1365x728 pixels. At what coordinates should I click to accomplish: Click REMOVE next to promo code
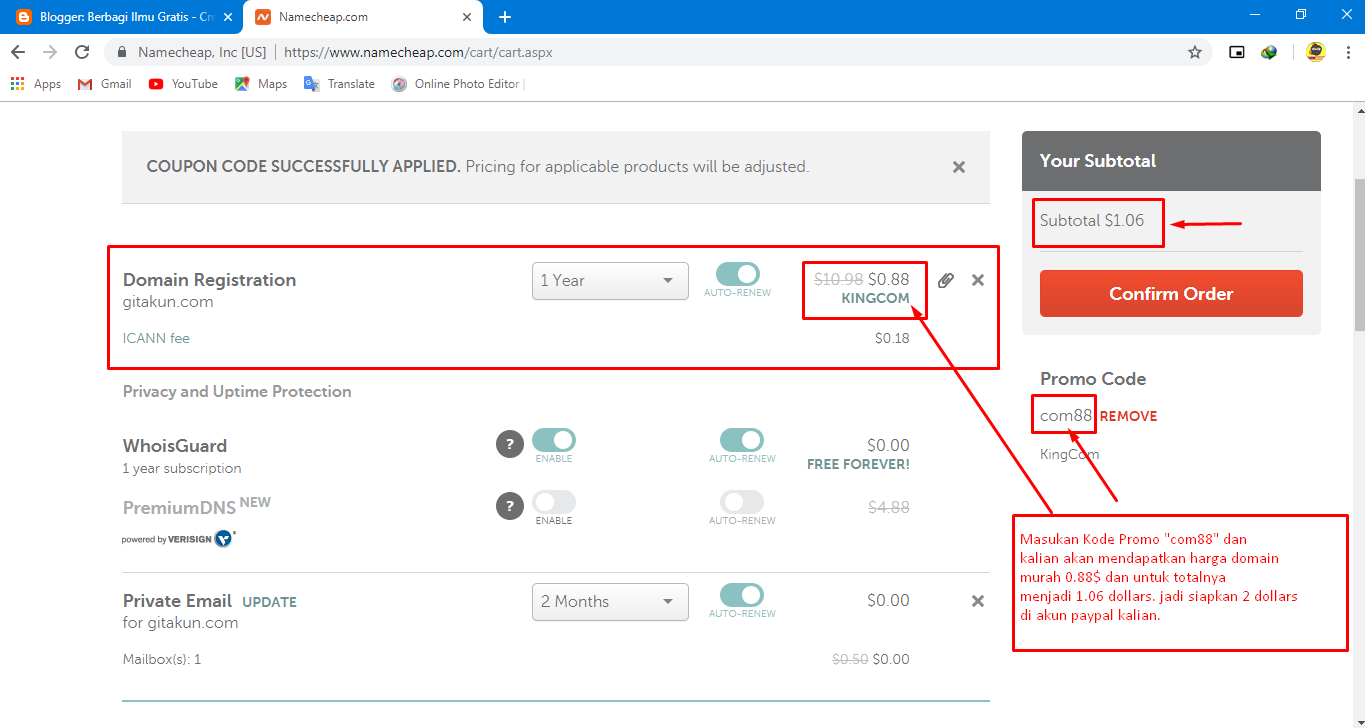(1128, 416)
